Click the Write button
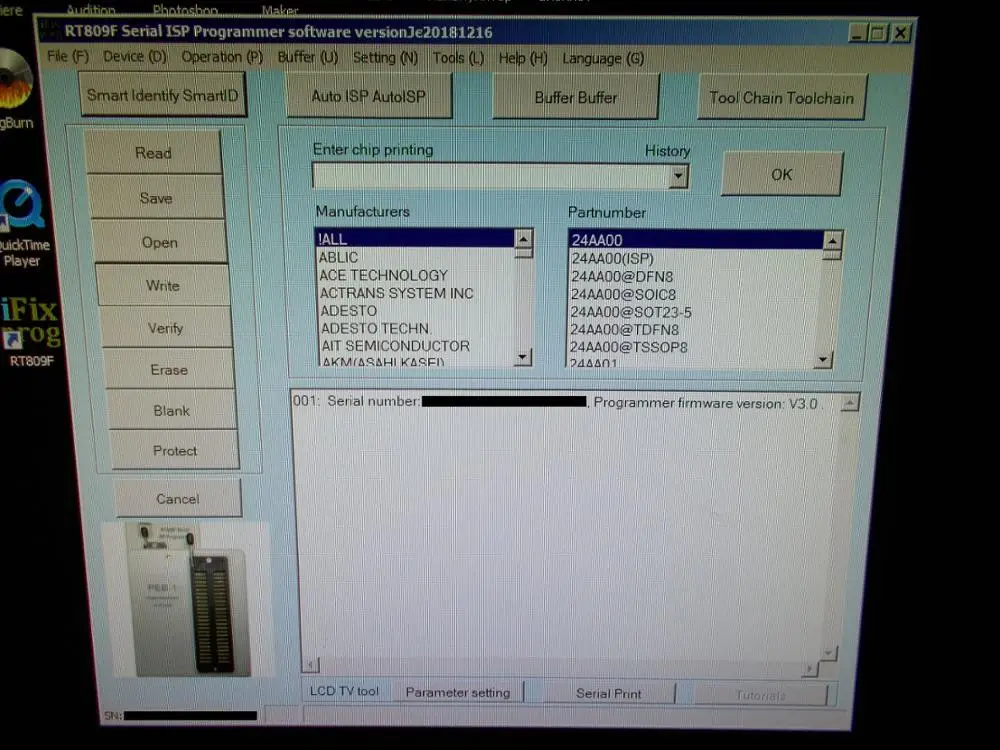 (x=163, y=285)
